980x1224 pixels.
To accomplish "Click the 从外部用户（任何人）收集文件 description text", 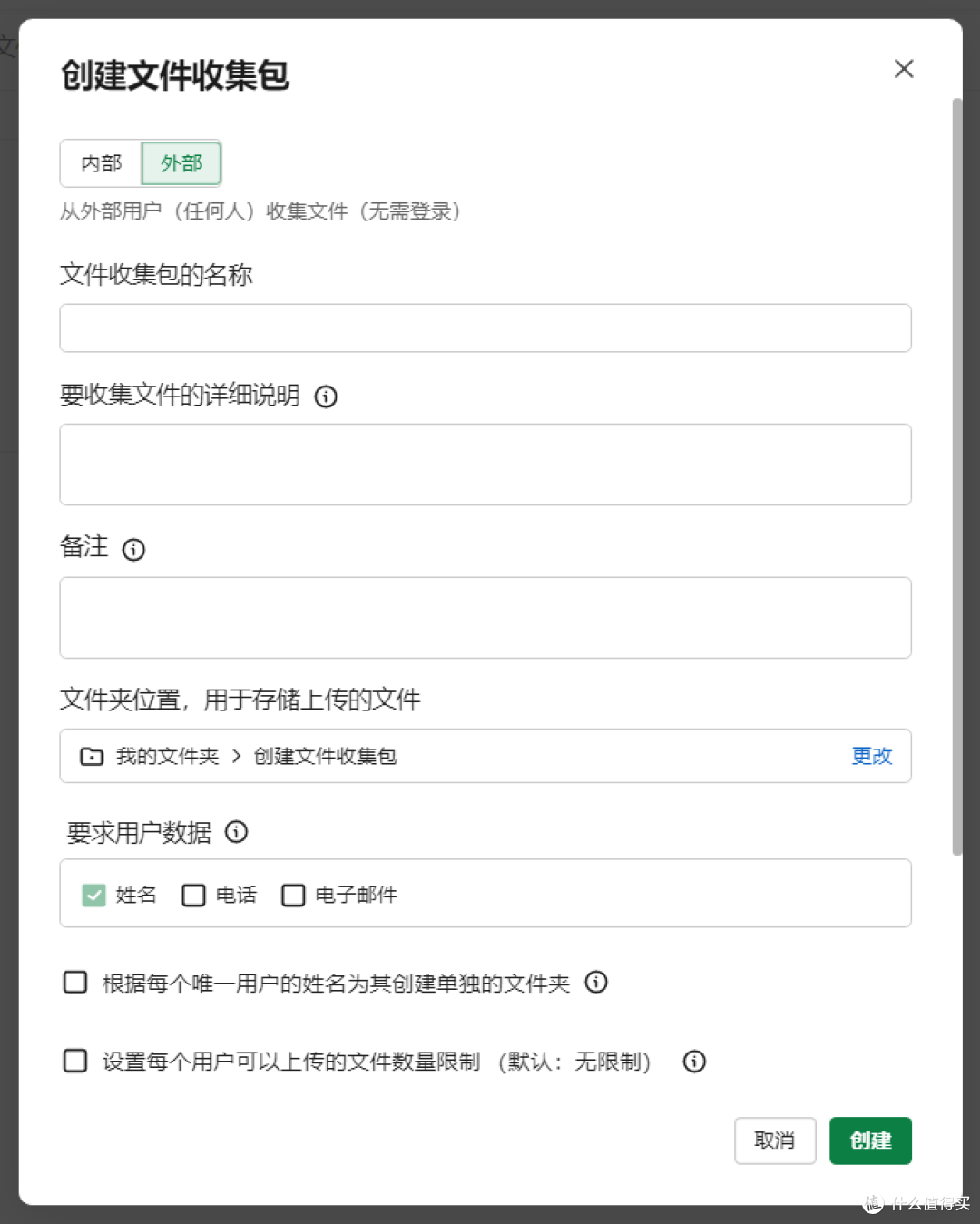I will click(260, 211).
